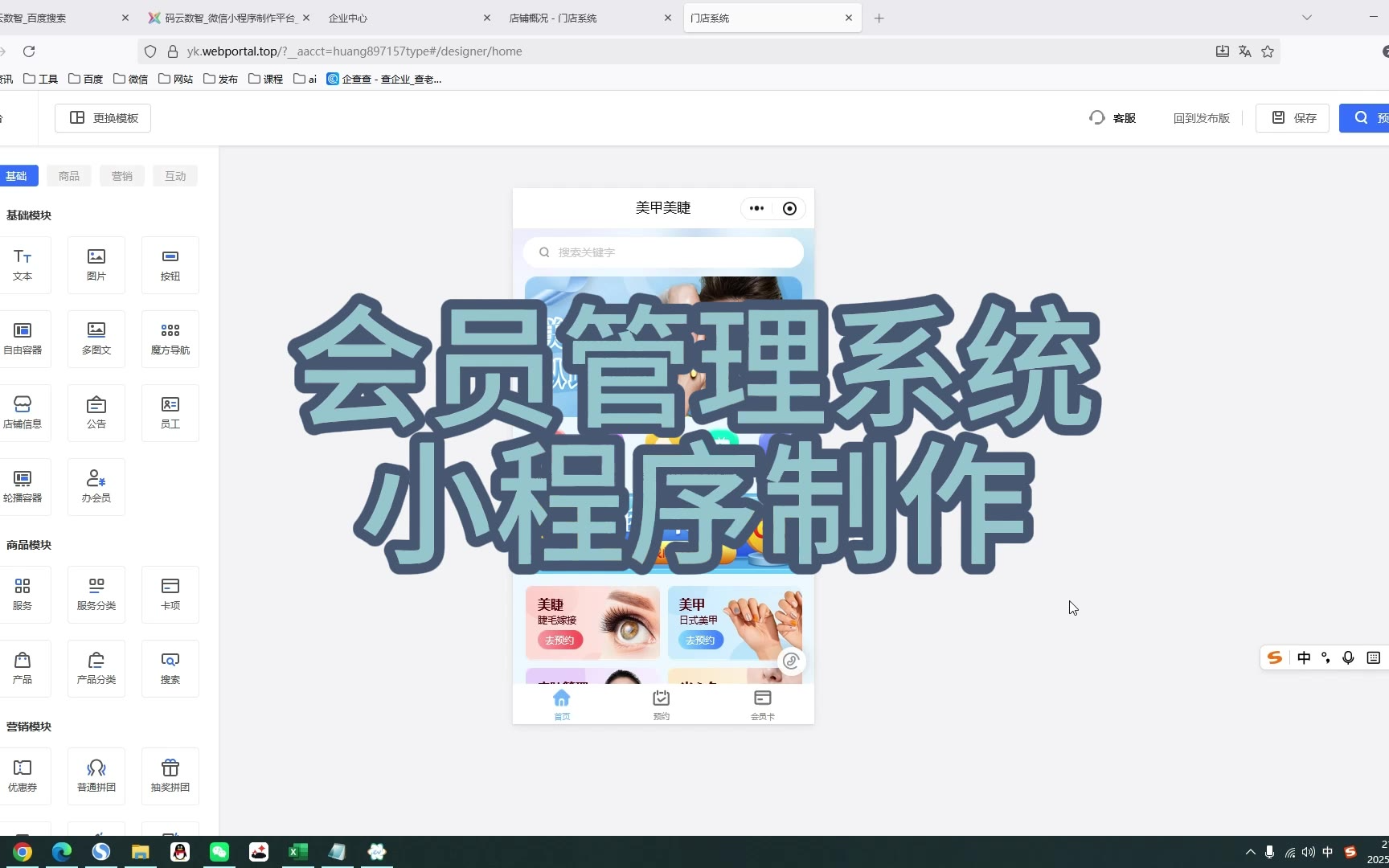
Task: Click 回到发布版 link
Action: [x=1201, y=118]
